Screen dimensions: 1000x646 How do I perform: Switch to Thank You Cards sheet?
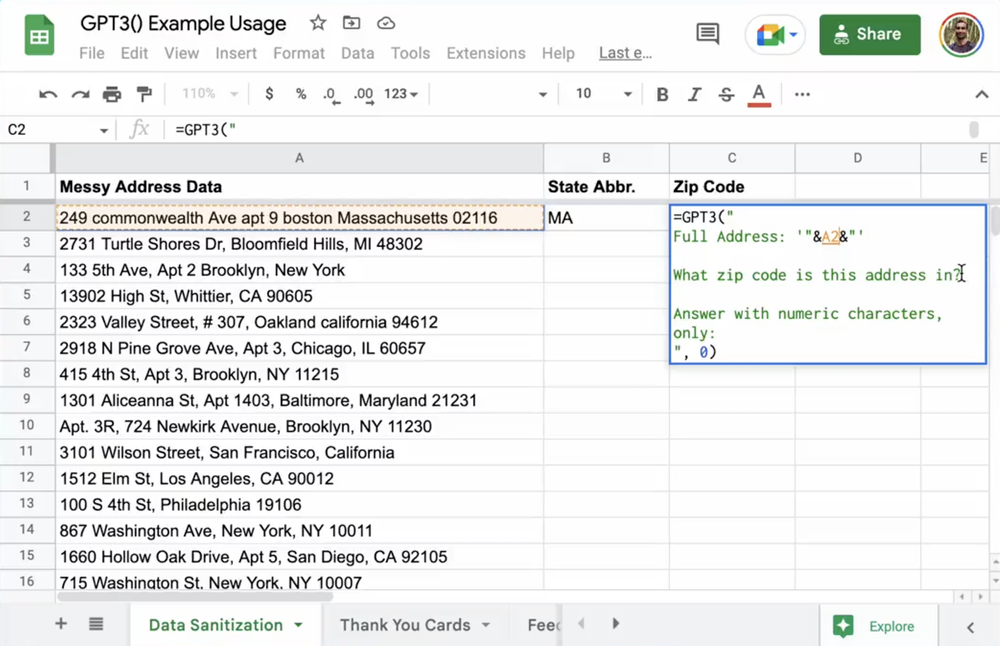click(405, 625)
